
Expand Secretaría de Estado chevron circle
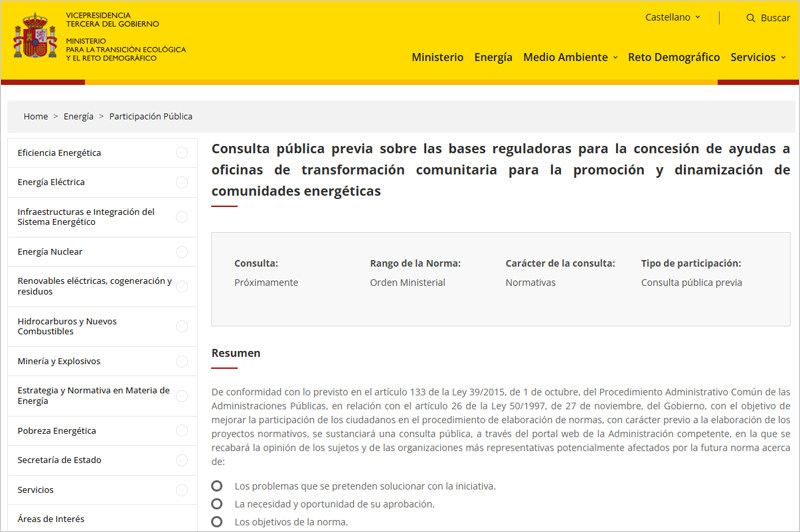(x=182, y=461)
